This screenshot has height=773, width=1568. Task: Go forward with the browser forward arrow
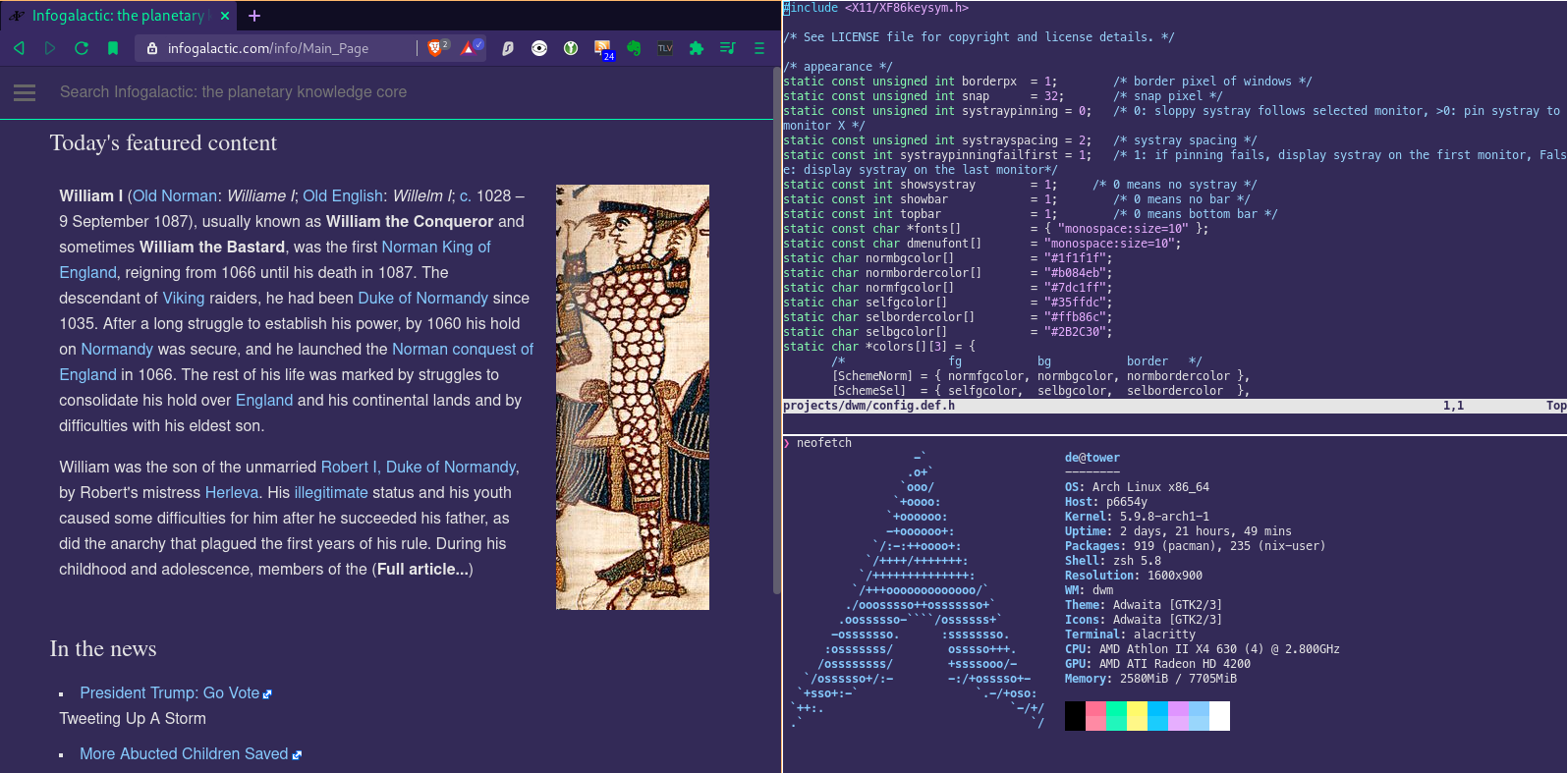tap(50, 48)
